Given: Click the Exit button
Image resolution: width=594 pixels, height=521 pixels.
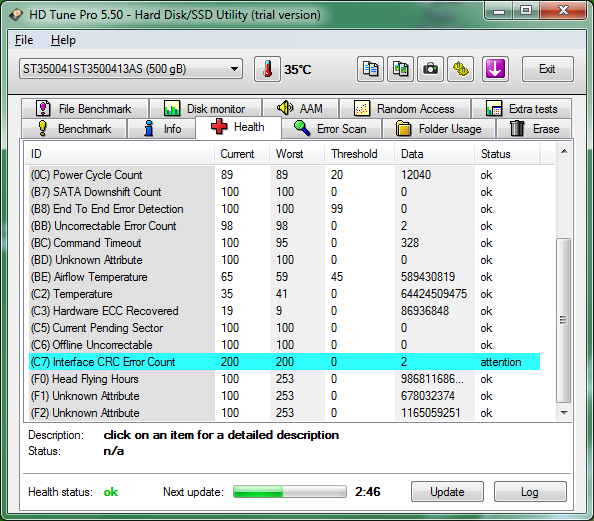Looking at the screenshot, I should [x=548, y=69].
